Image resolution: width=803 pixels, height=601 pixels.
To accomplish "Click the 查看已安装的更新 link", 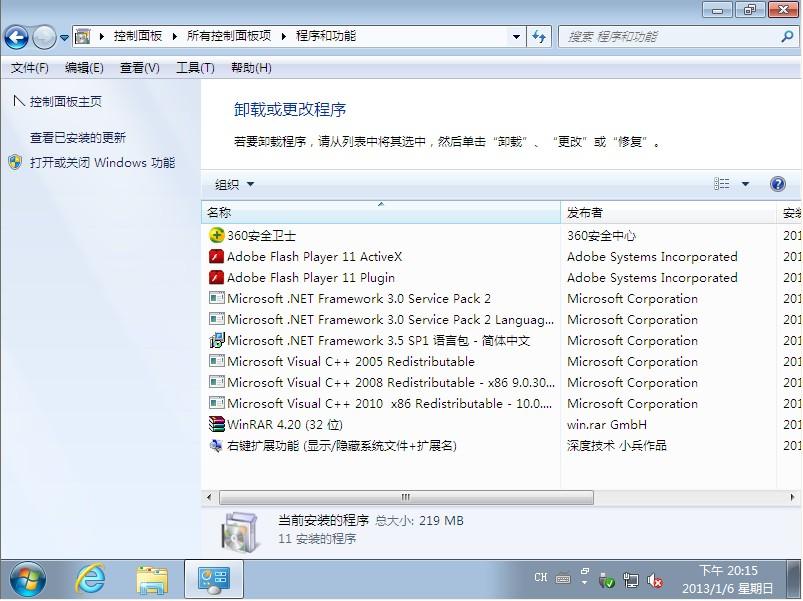I will (x=78, y=138).
